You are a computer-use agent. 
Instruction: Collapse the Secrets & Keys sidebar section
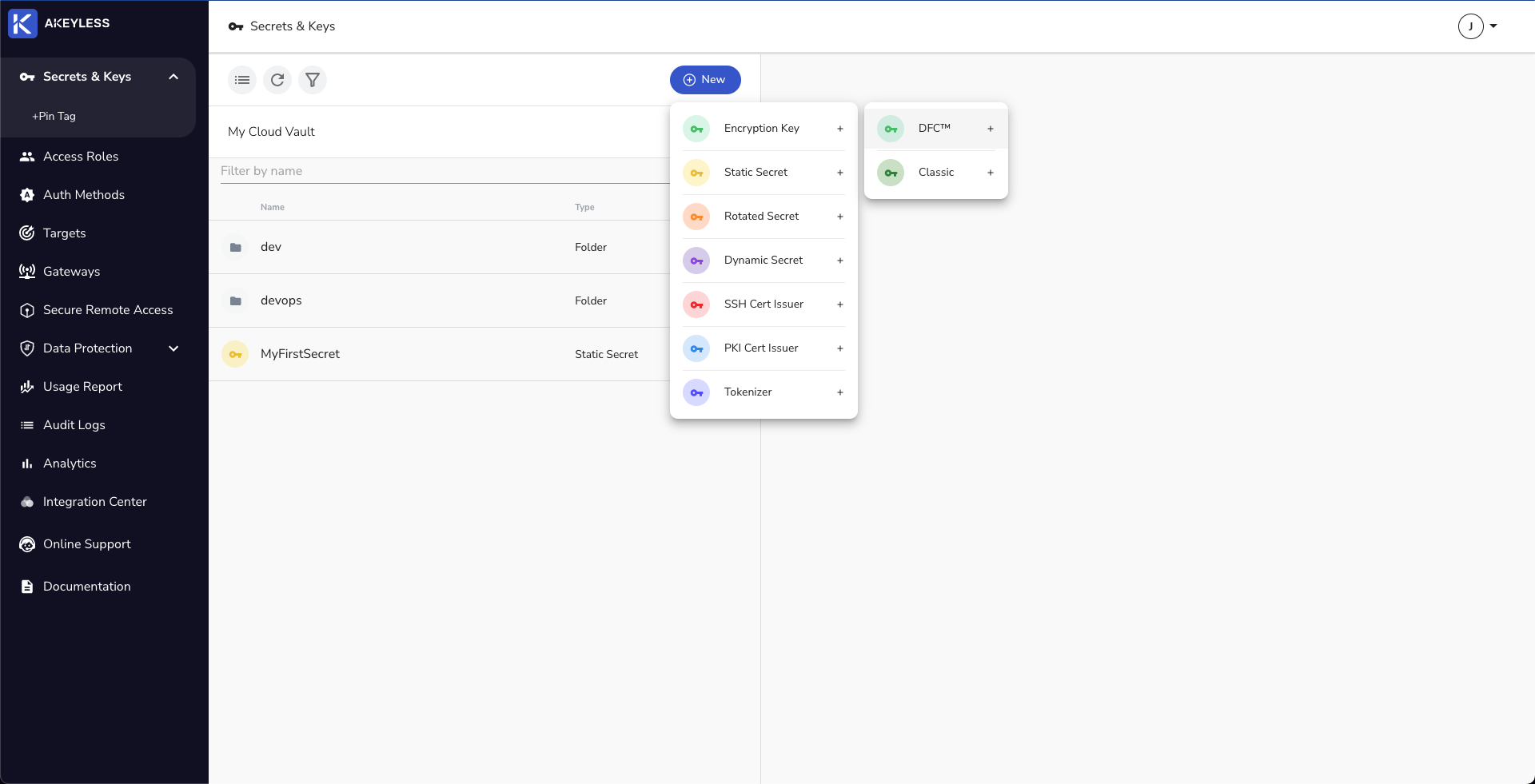coord(173,77)
